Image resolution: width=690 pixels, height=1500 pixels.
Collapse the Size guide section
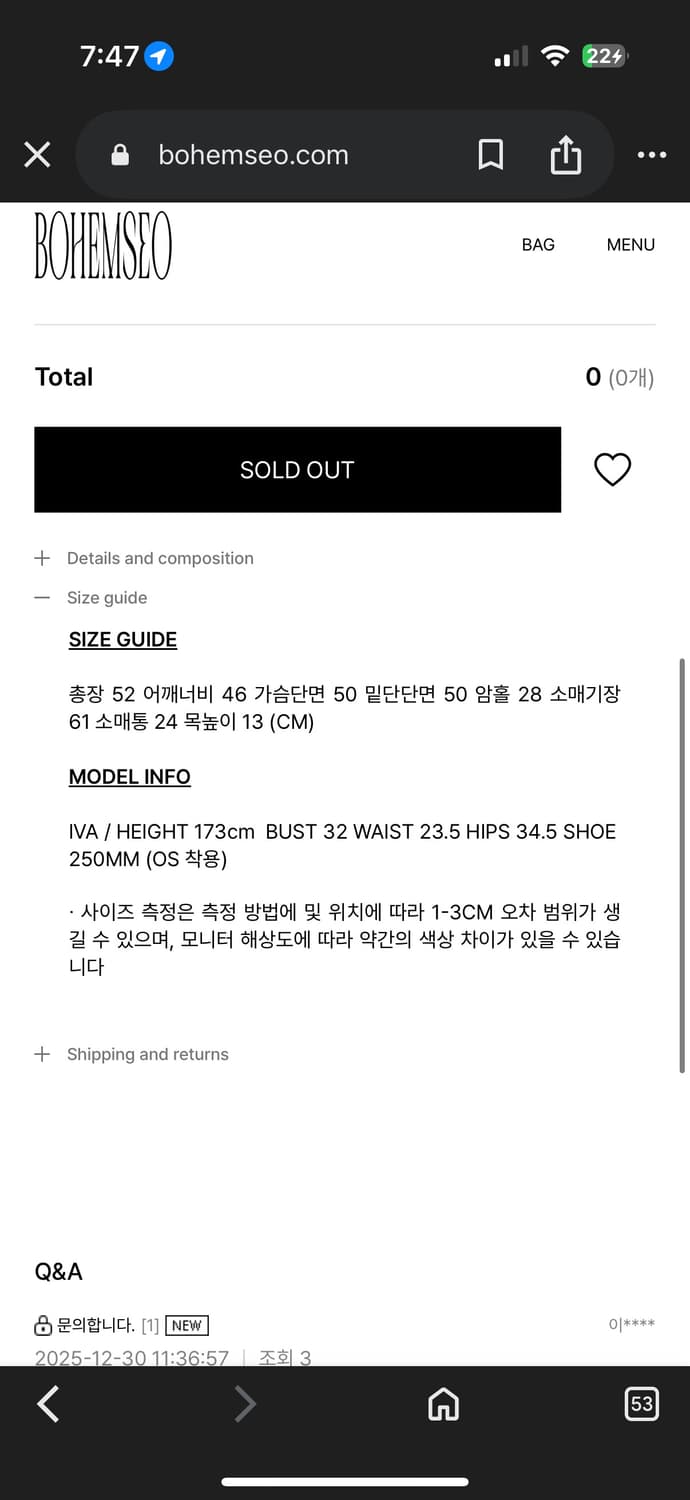107,597
